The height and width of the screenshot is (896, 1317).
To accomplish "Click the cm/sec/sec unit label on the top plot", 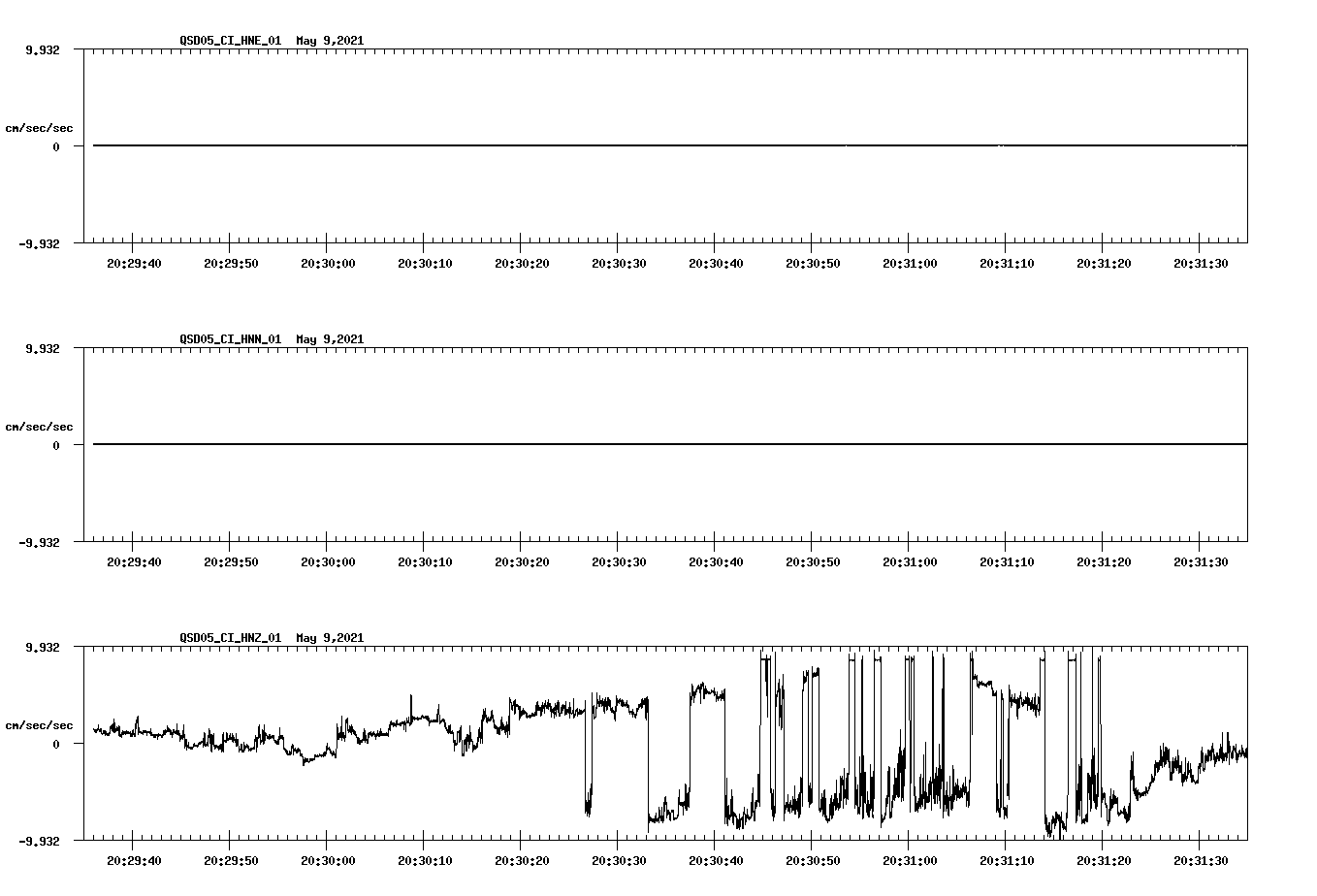I will pos(40,126).
